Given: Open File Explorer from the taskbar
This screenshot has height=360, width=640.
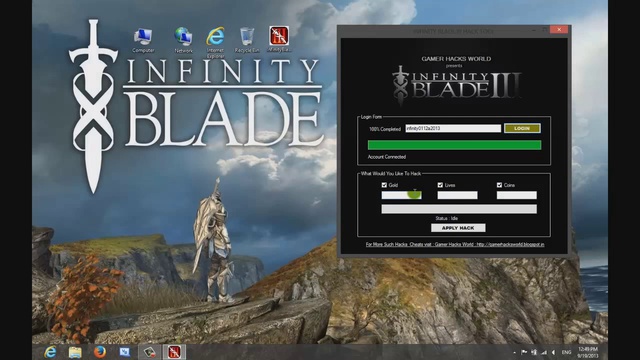Looking at the screenshot, I should pyautogui.click(x=75, y=352).
